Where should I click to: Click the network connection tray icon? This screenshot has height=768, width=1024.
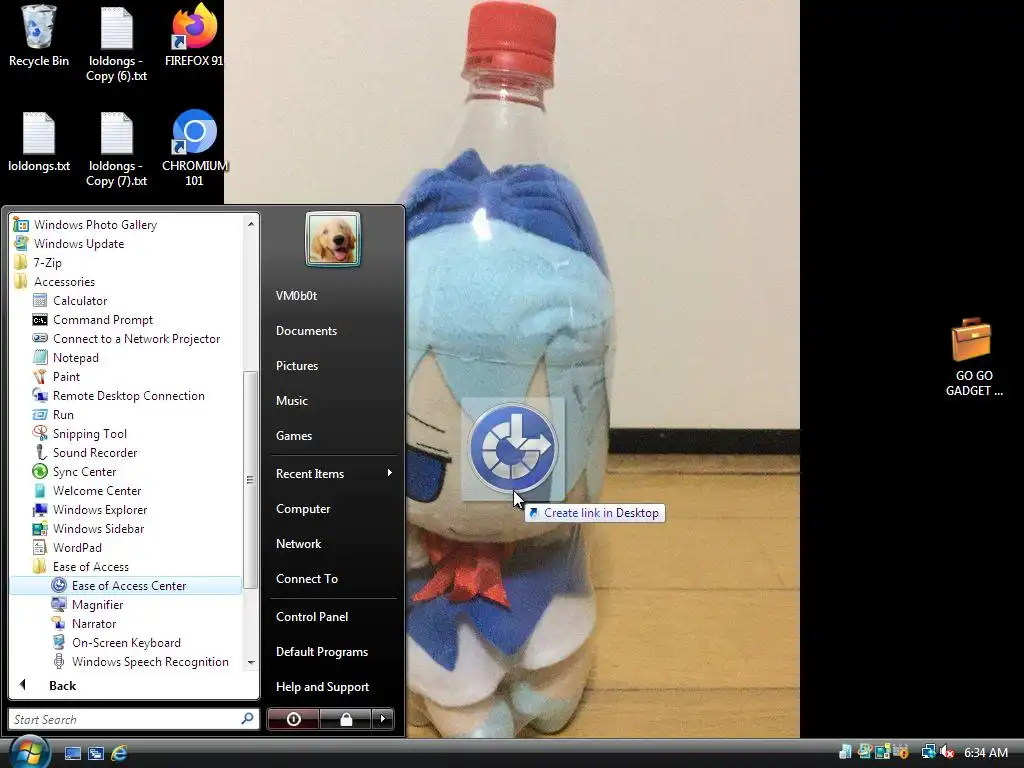coord(928,752)
